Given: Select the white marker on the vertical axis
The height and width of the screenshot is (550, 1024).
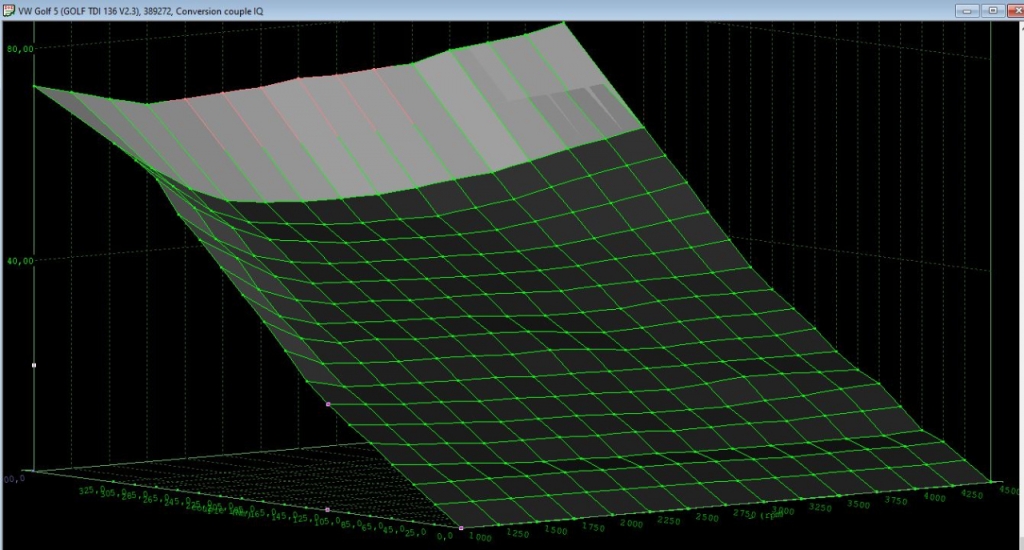Looking at the screenshot, I should point(34,365).
